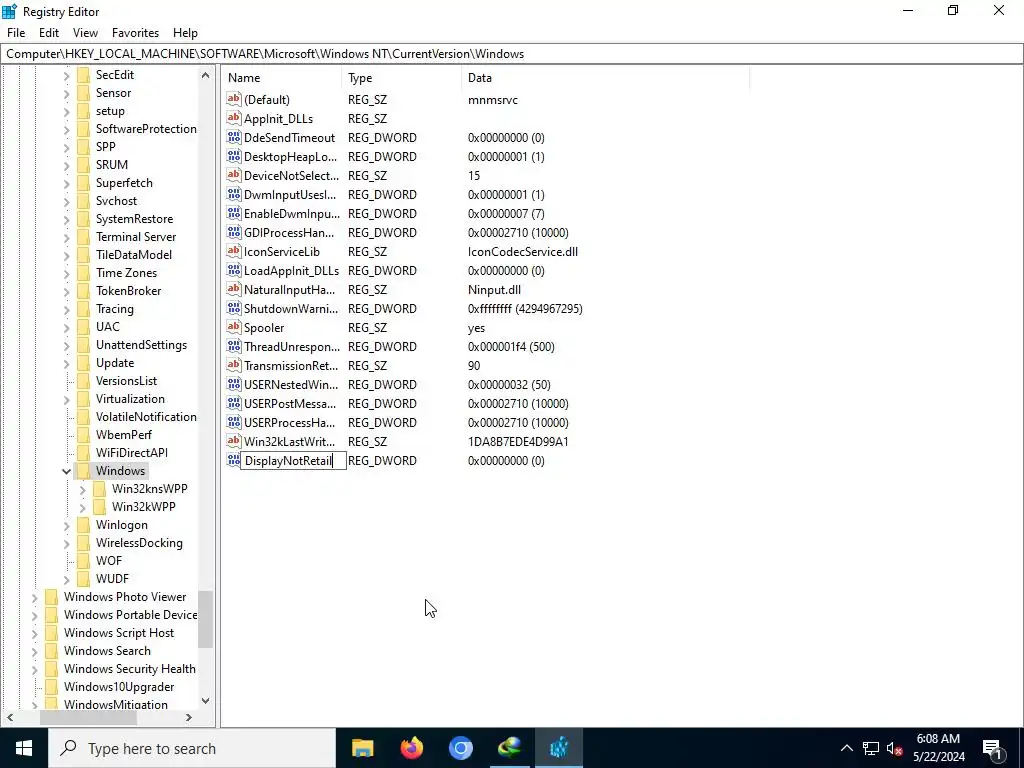The height and width of the screenshot is (768, 1024).
Task: Select the Windows Search key
Action: click(107, 650)
